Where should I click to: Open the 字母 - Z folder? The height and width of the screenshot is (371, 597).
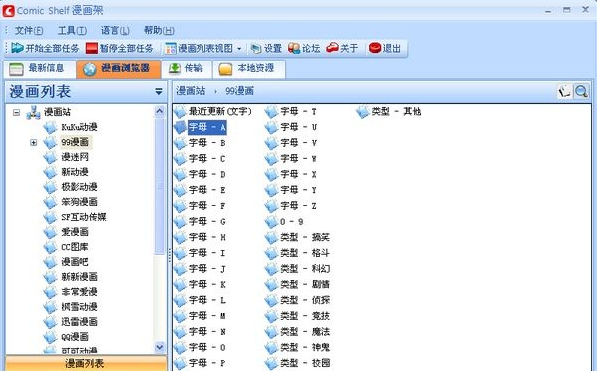point(291,206)
